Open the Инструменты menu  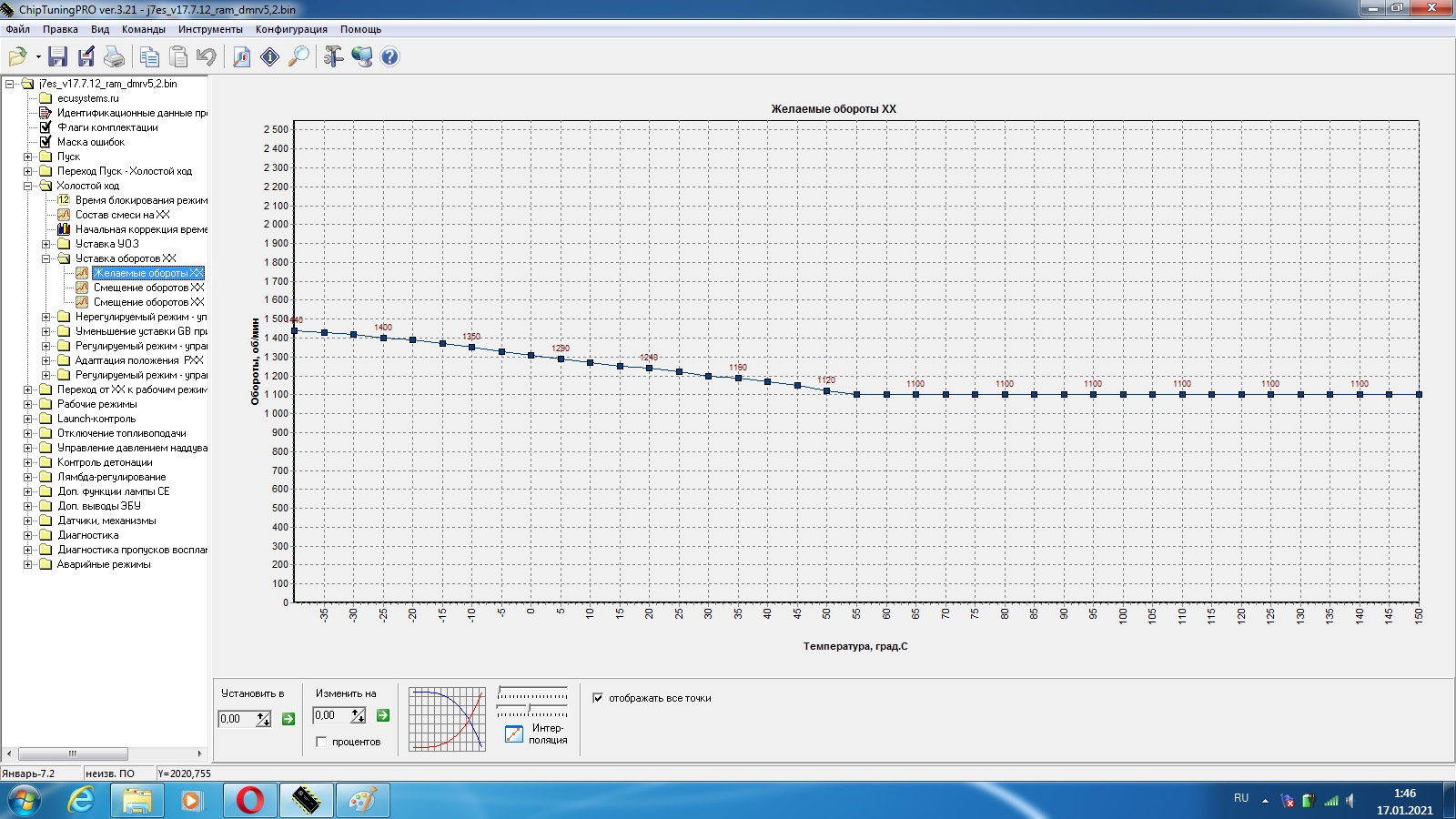pyautogui.click(x=210, y=29)
